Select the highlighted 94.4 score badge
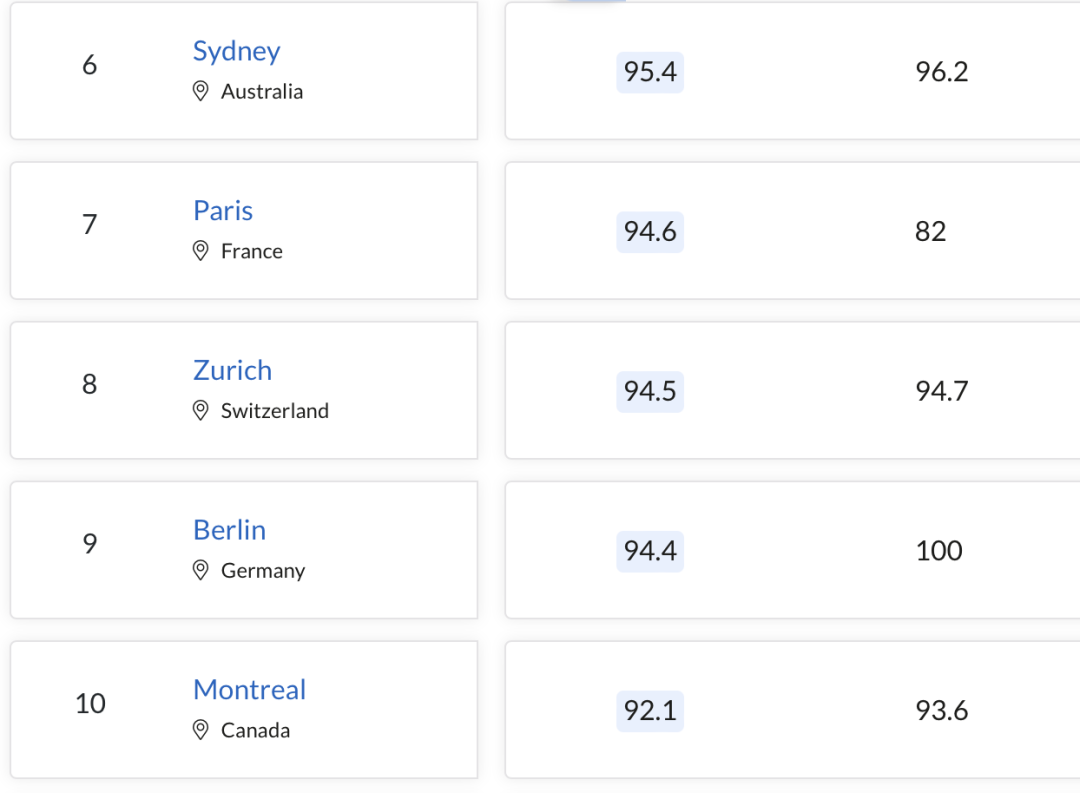This screenshot has width=1080, height=793. click(650, 551)
